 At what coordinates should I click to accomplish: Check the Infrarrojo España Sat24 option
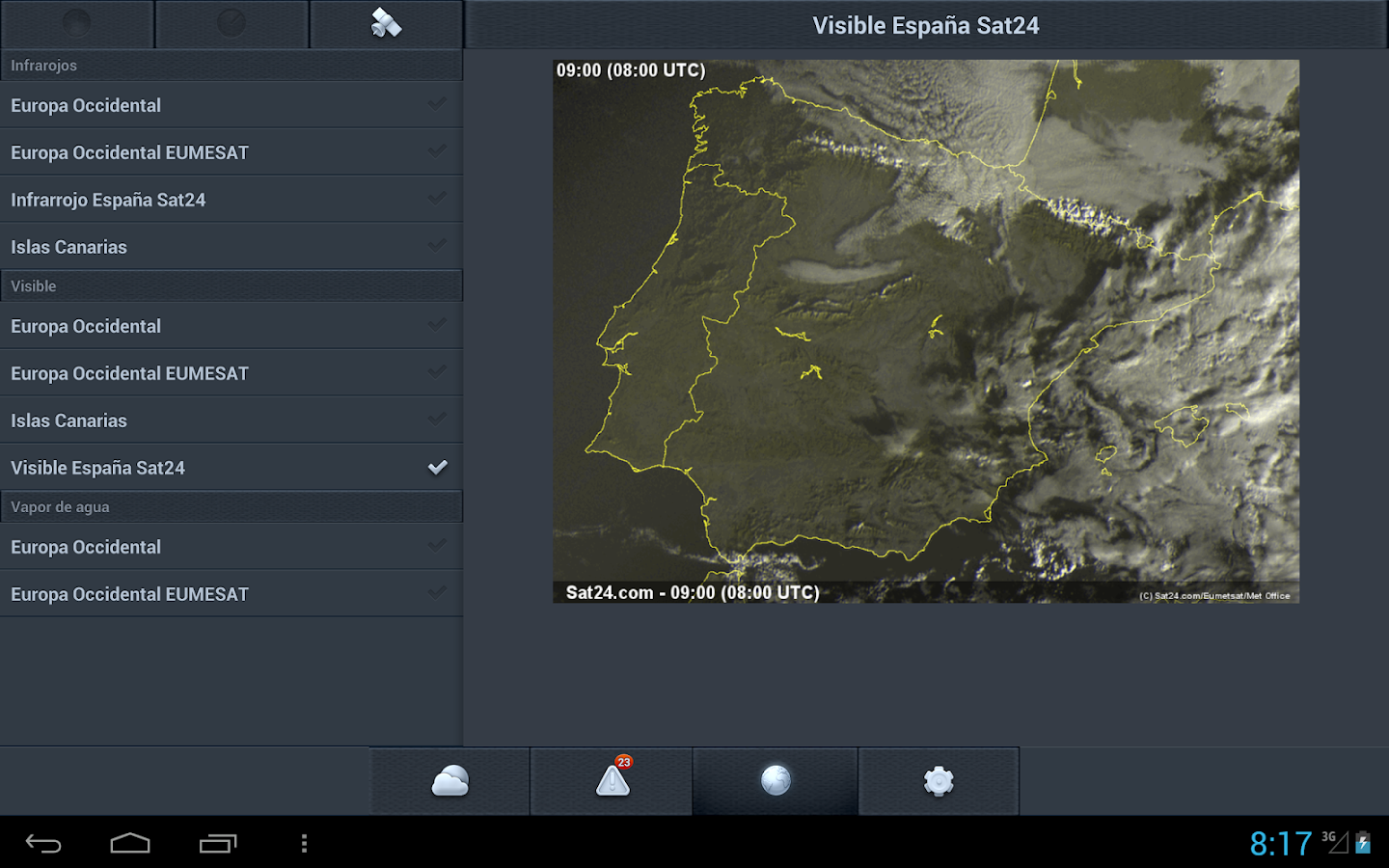click(x=231, y=200)
